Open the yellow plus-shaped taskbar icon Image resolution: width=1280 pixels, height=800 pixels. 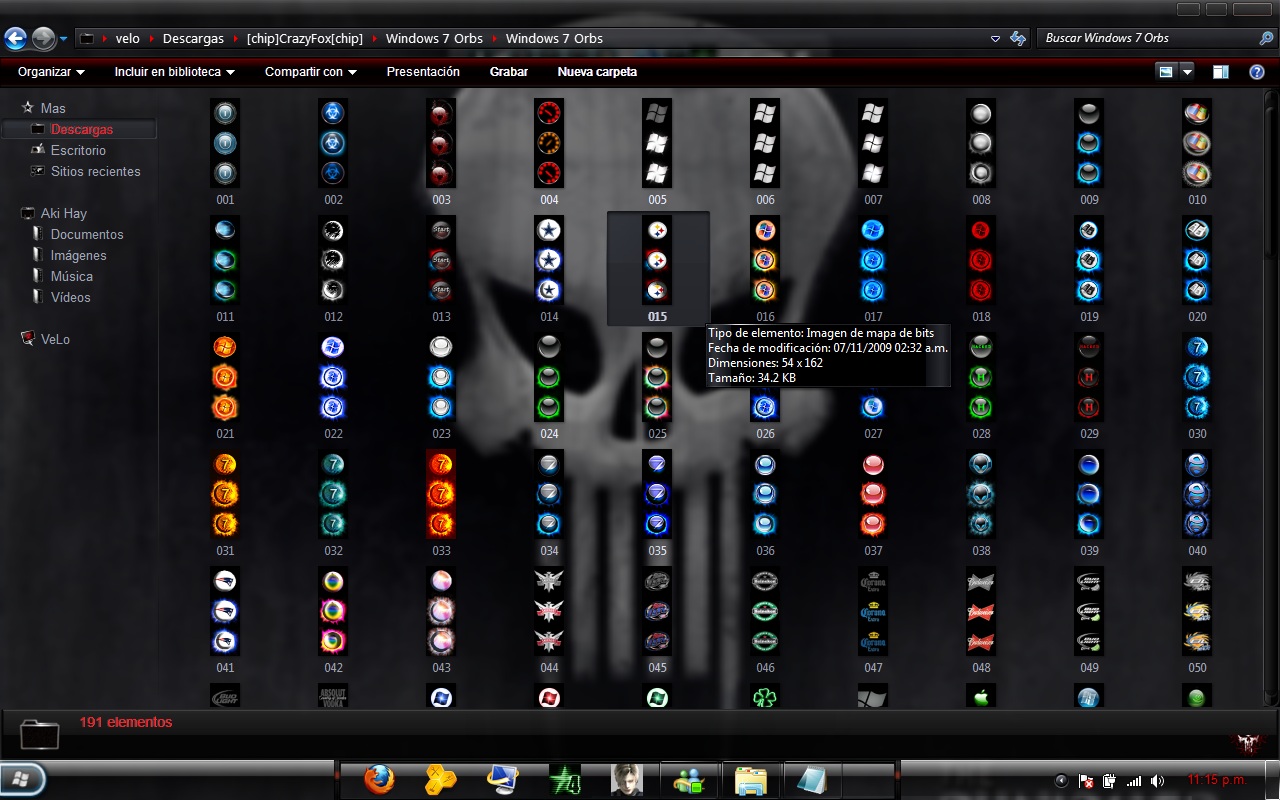tap(441, 779)
